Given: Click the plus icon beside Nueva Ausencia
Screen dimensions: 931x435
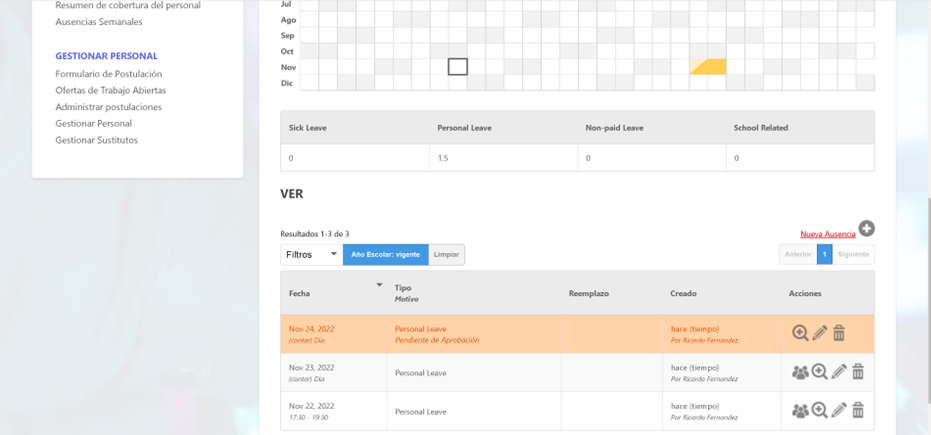Looking at the screenshot, I should click(866, 229).
